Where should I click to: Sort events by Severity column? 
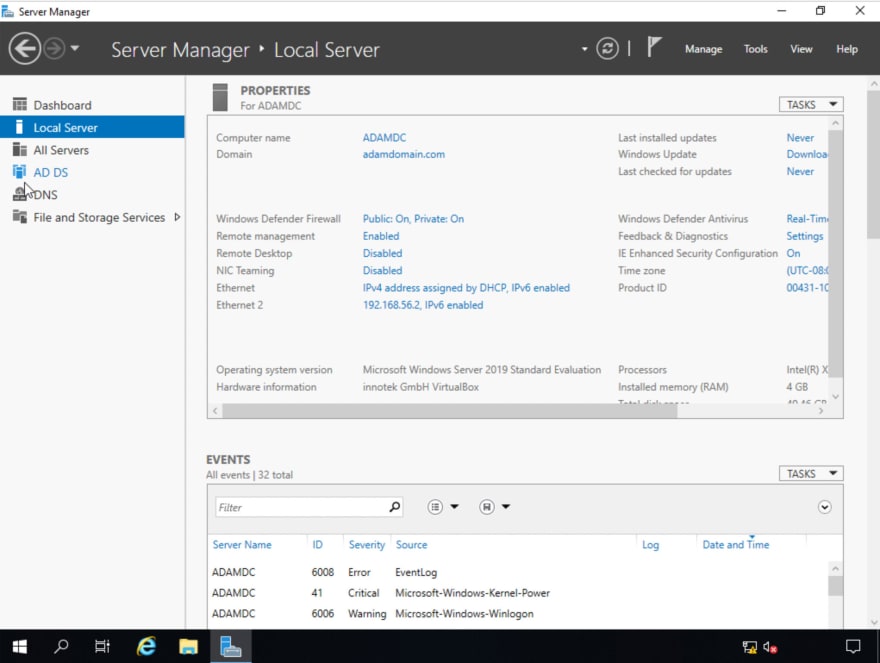click(x=366, y=545)
